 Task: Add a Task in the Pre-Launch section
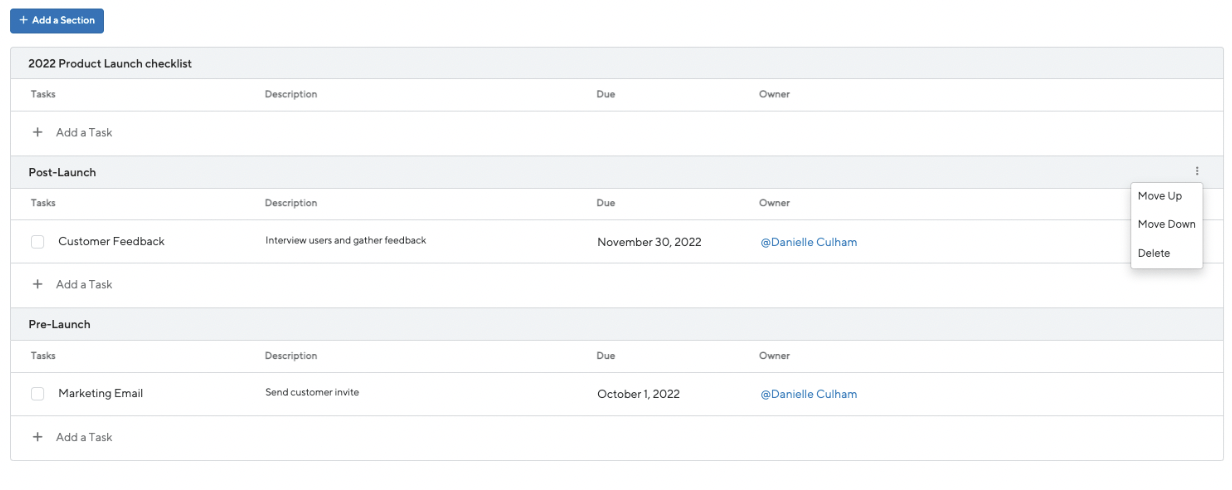72,437
